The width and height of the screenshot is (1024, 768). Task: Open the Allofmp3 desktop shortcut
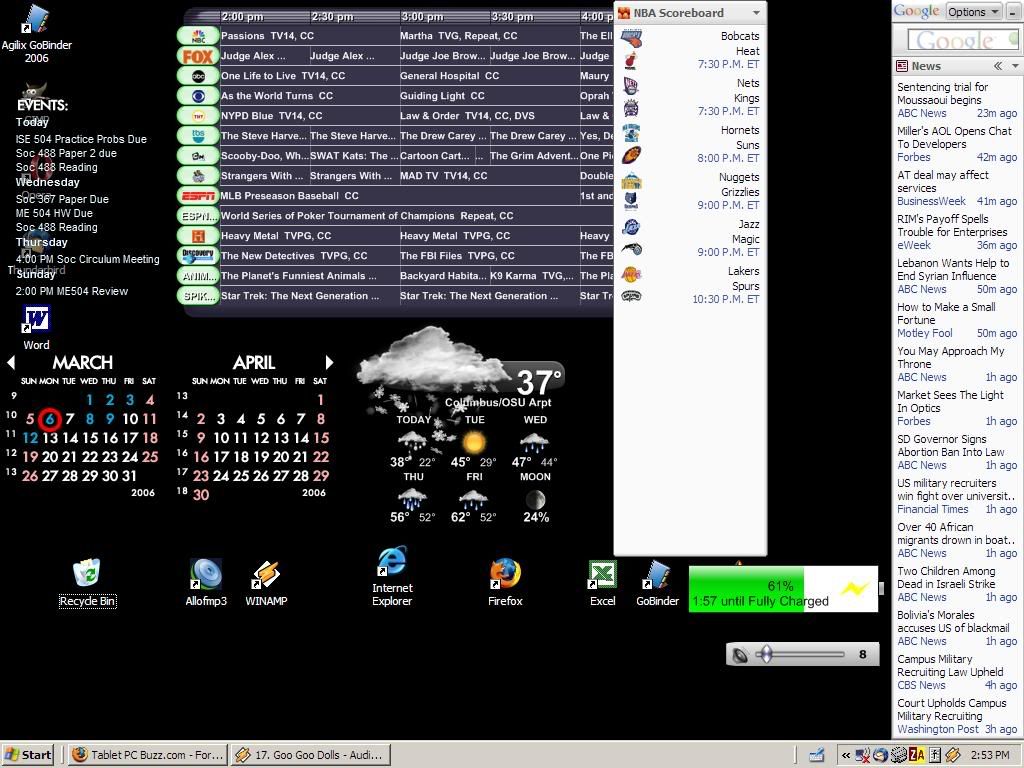206,583
